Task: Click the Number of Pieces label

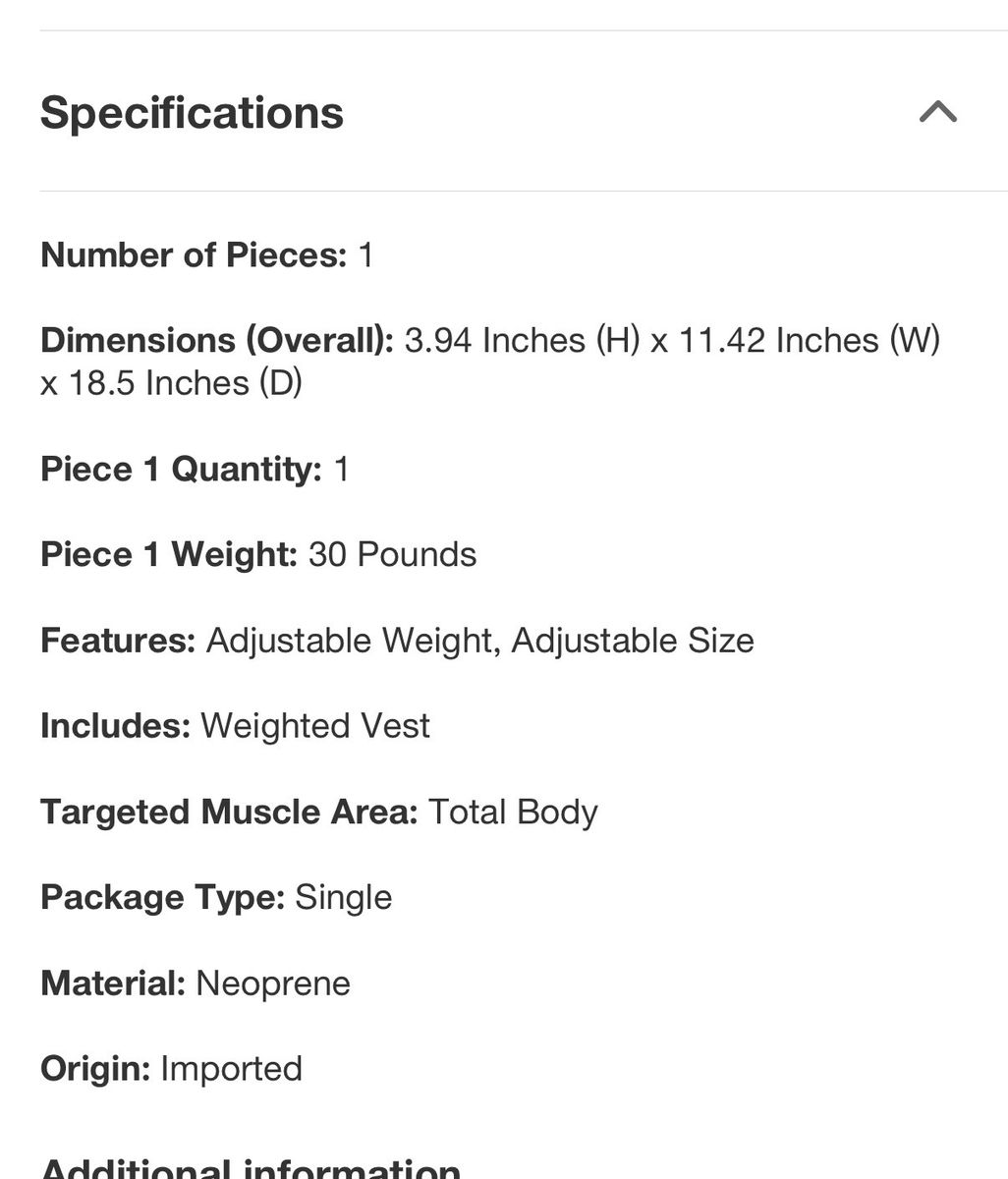Action: click(194, 255)
